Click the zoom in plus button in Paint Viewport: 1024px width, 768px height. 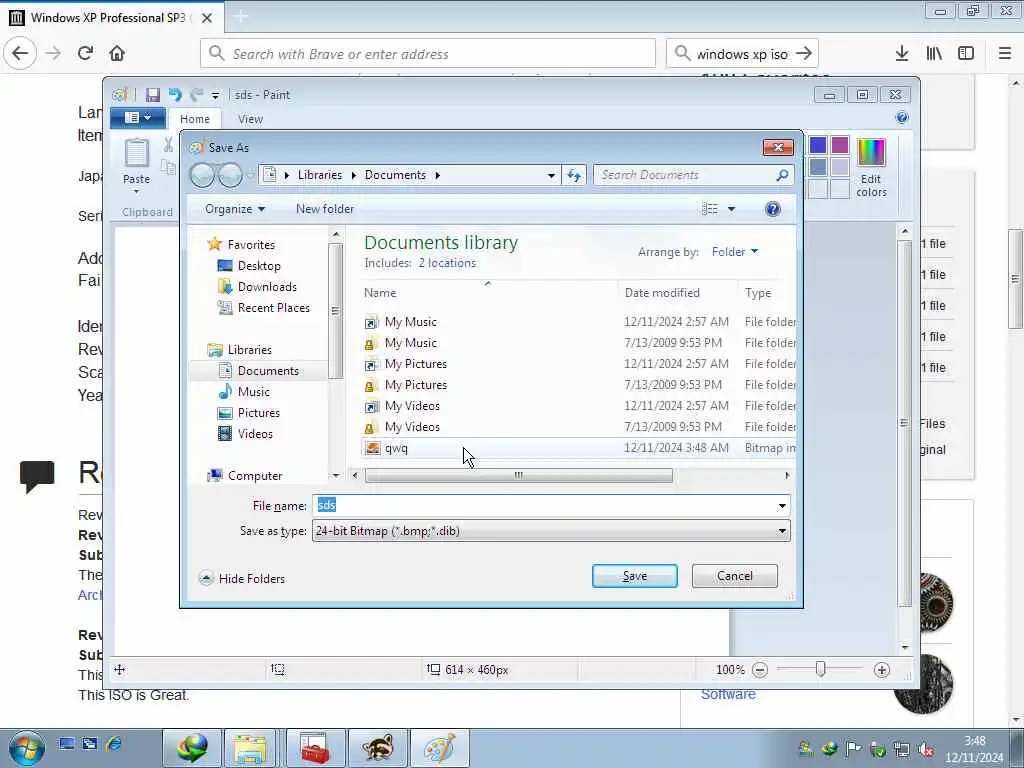tap(882, 670)
